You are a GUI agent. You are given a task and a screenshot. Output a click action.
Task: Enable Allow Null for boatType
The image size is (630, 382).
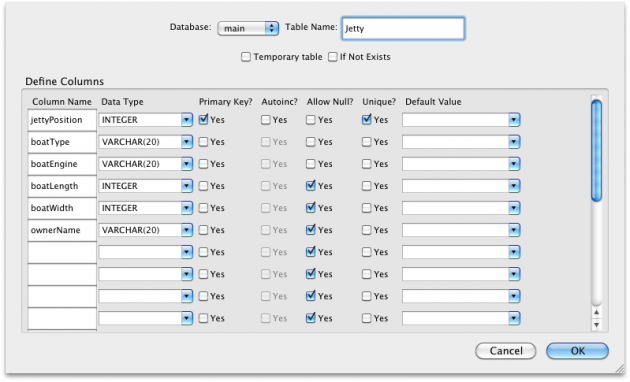(x=311, y=142)
